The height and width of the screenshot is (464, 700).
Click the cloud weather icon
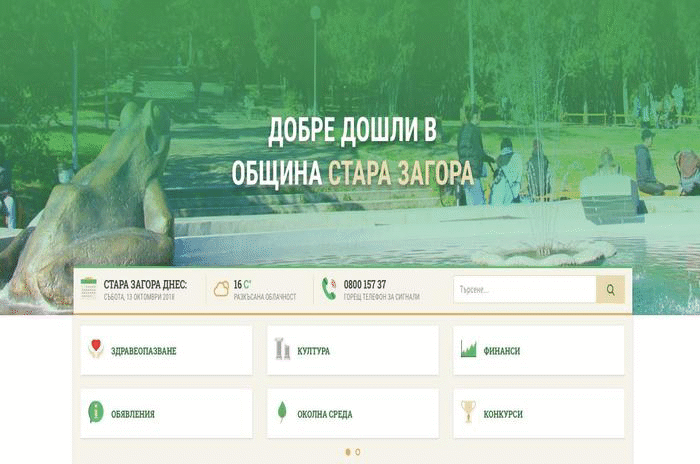[221, 289]
